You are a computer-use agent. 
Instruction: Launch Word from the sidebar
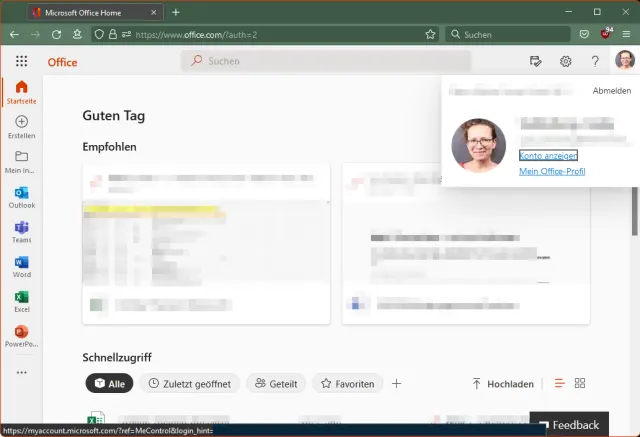(21, 266)
